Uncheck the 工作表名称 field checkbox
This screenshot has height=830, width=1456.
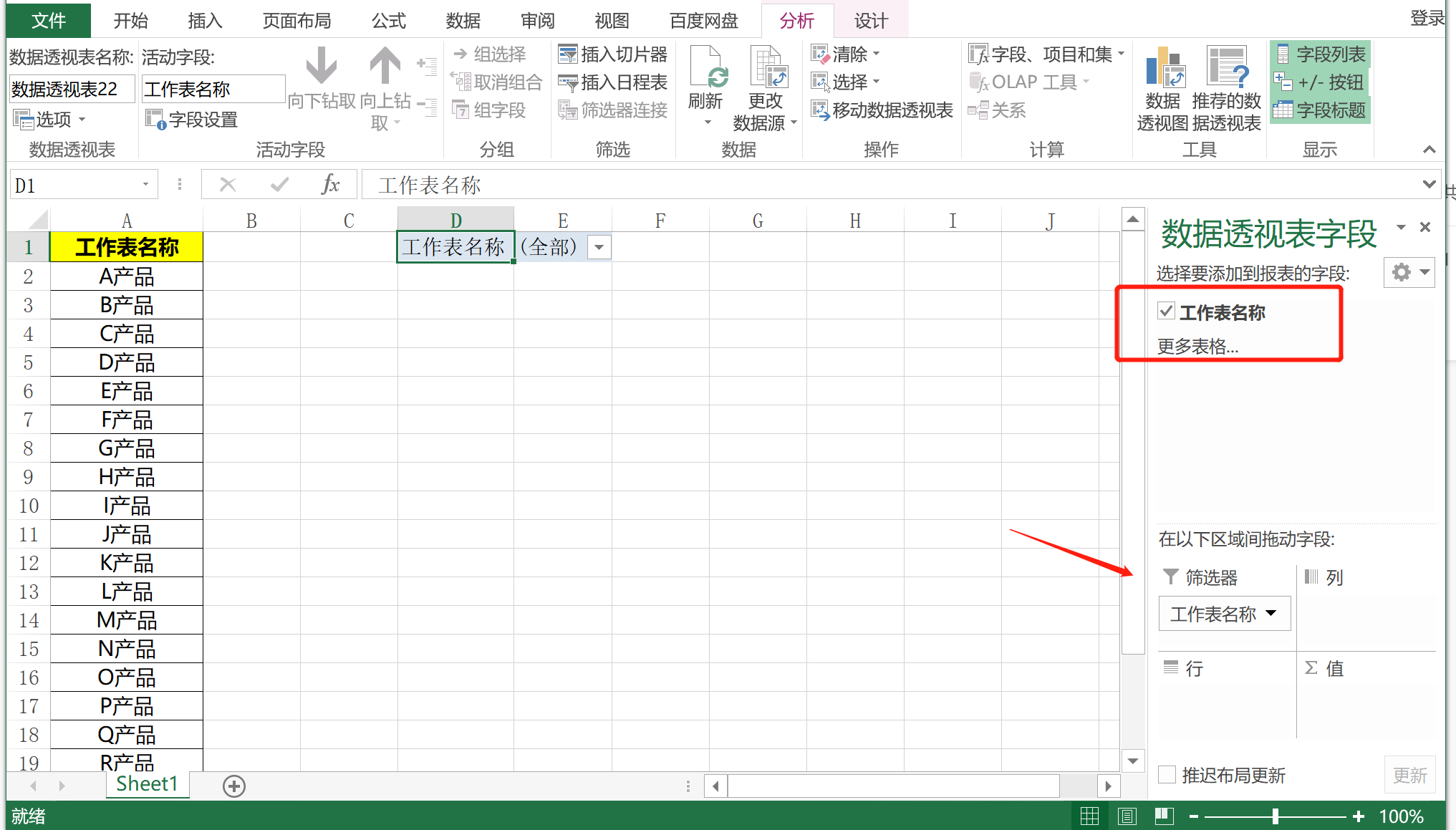1166,312
